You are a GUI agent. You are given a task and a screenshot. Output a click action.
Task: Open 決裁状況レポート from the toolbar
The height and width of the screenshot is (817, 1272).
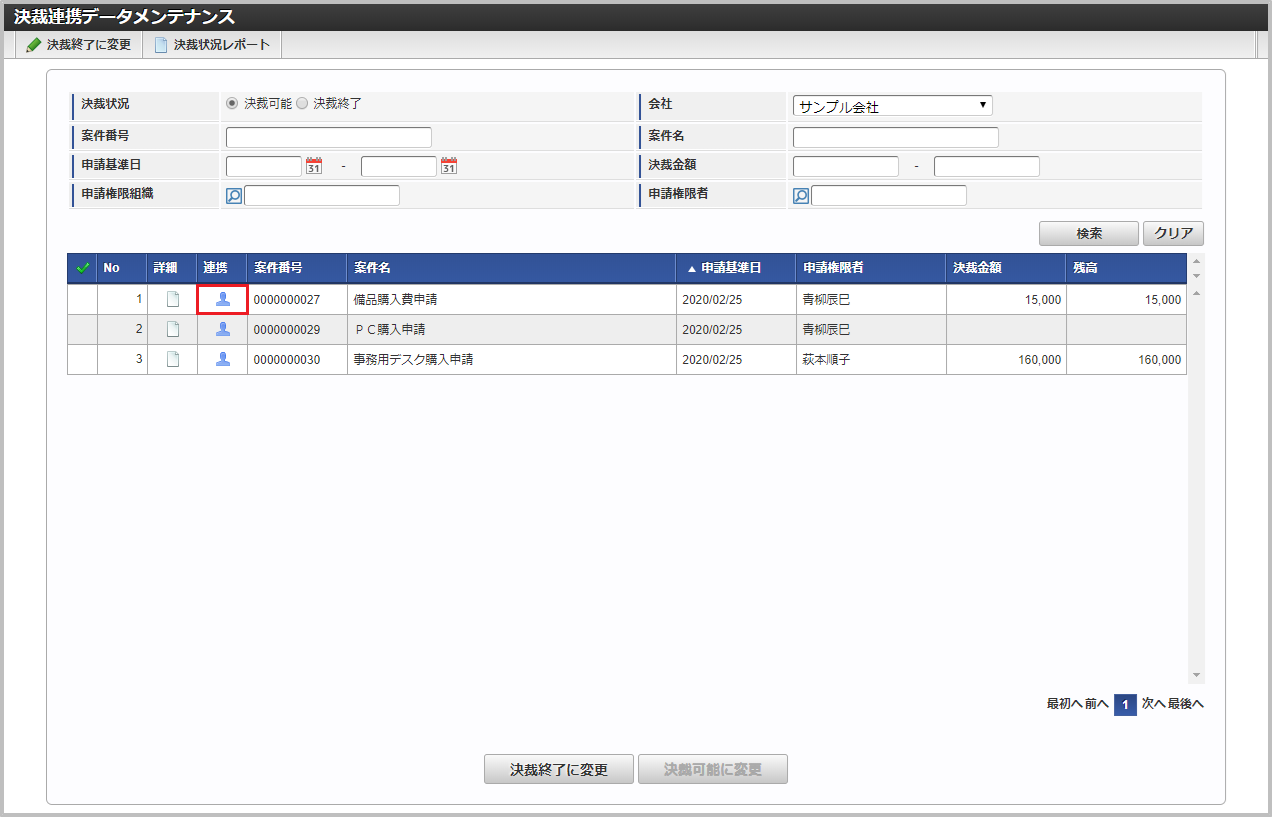click(x=212, y=45)
